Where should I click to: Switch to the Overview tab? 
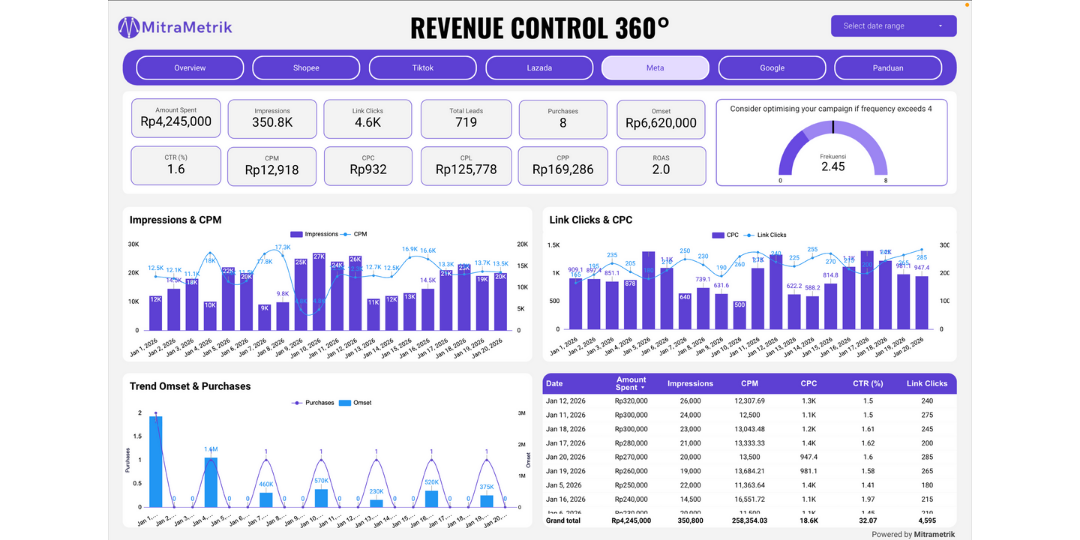(x=190, y=68)
